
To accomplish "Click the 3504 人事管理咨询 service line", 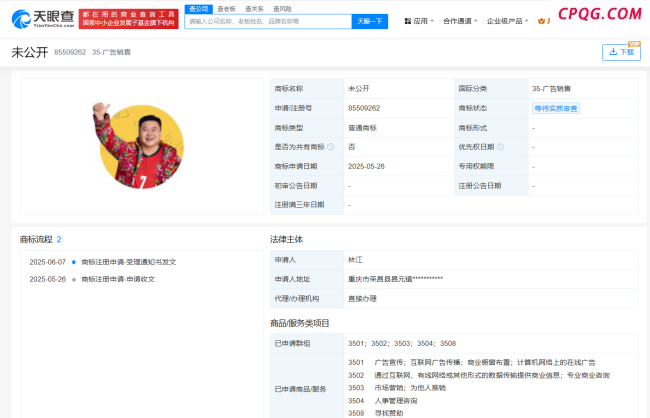I will [x=383, y=401].
